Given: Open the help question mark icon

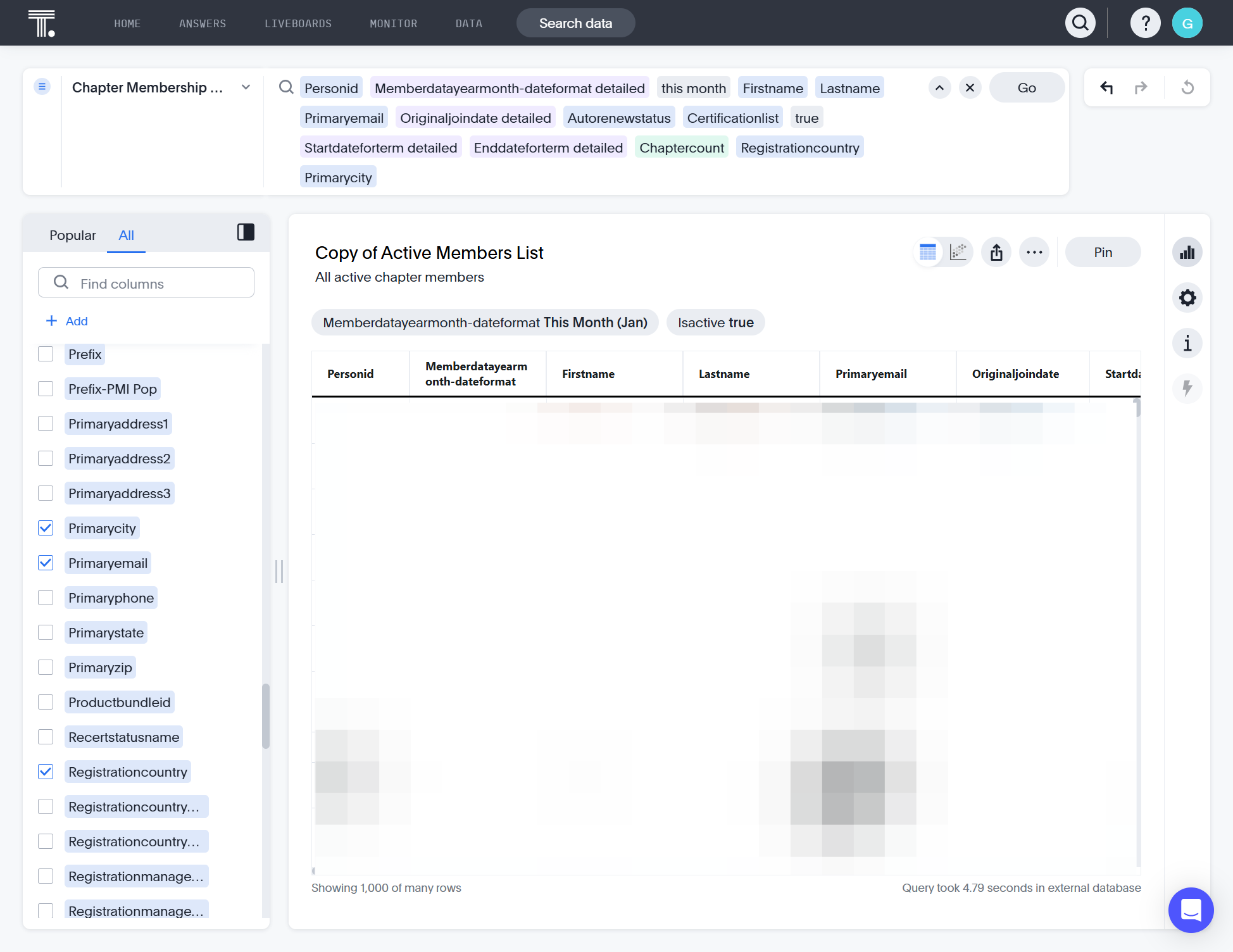Looking at the screenshot, I should (x=1145, y=23).
